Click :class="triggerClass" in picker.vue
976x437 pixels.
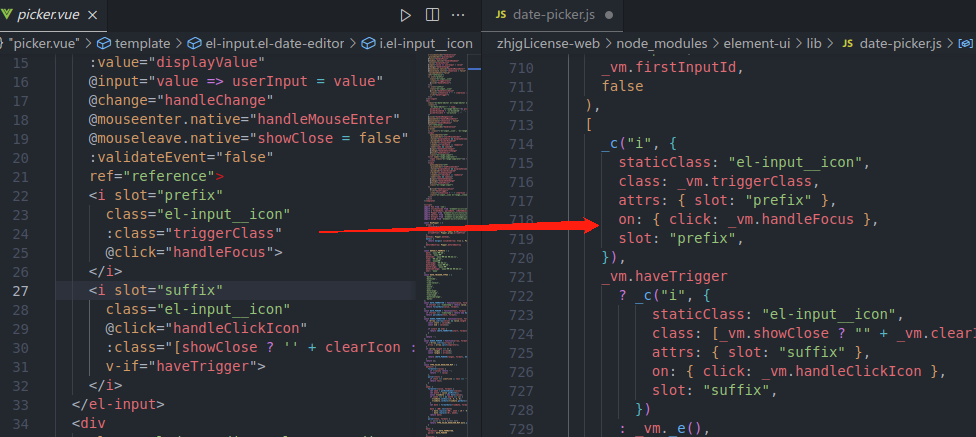click(194, 233)
